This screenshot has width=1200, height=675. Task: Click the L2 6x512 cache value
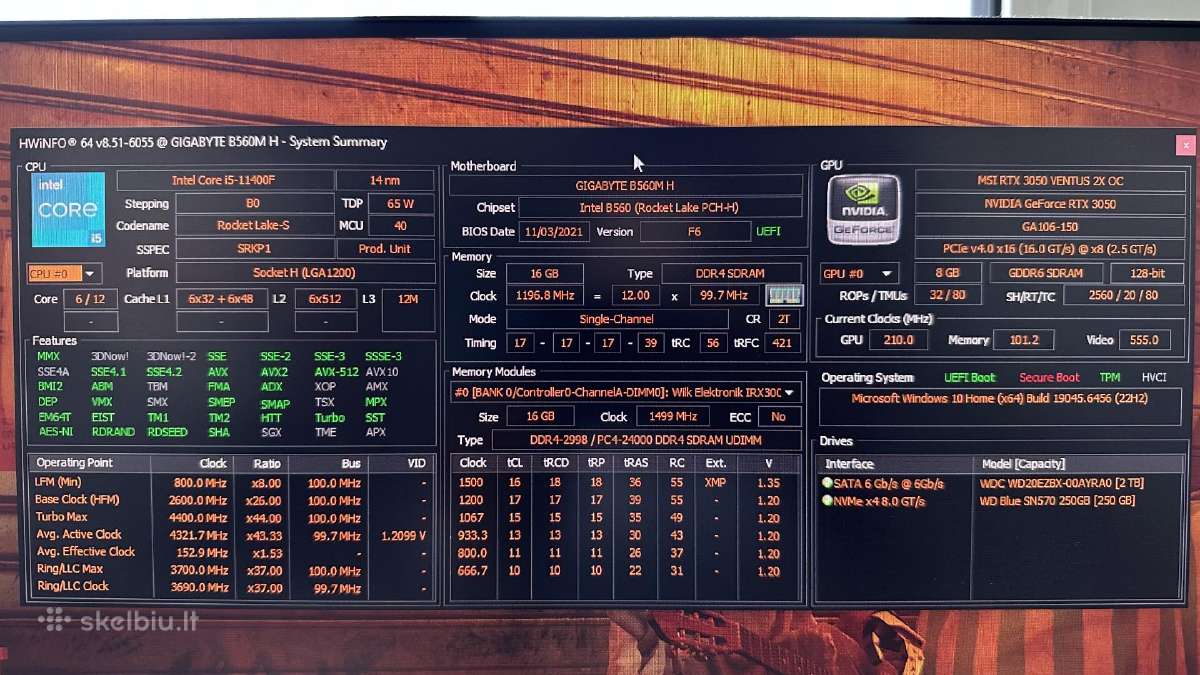point(326,299)
